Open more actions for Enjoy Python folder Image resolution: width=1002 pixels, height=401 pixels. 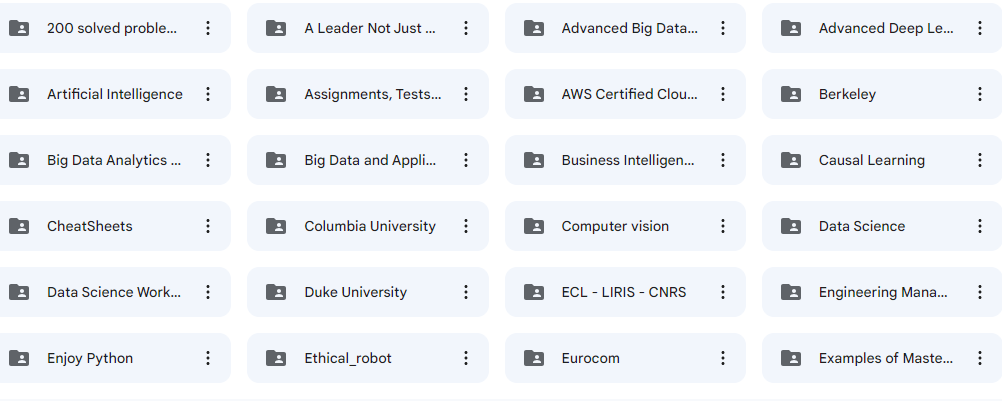point(208,358)
